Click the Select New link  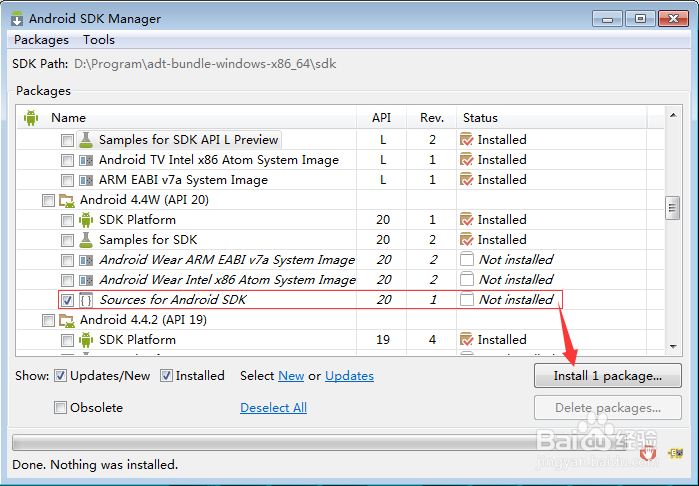click(291, 376)
